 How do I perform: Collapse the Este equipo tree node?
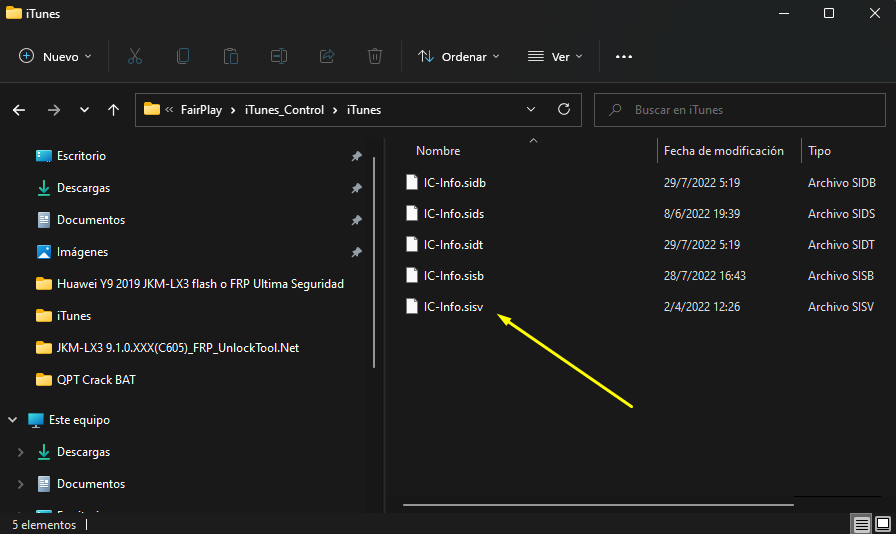coord(13,420)
